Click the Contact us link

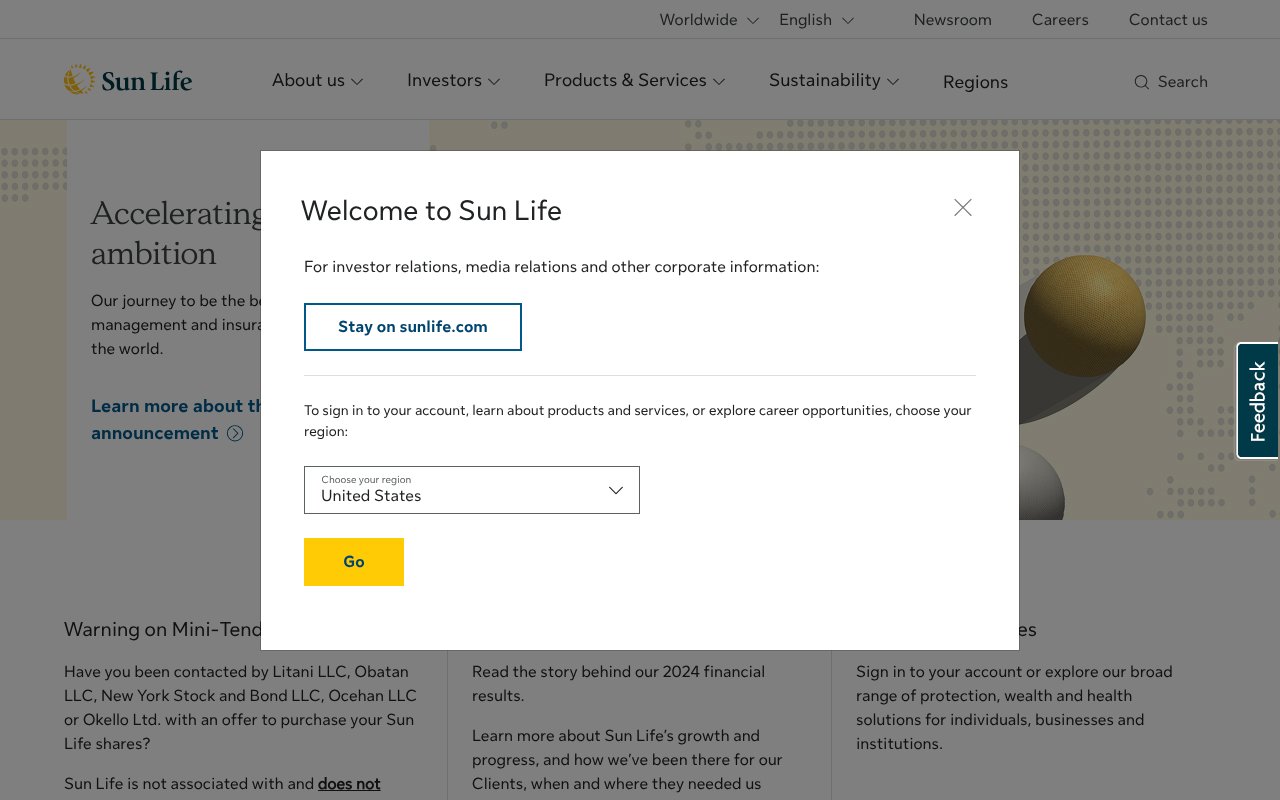1168,19
